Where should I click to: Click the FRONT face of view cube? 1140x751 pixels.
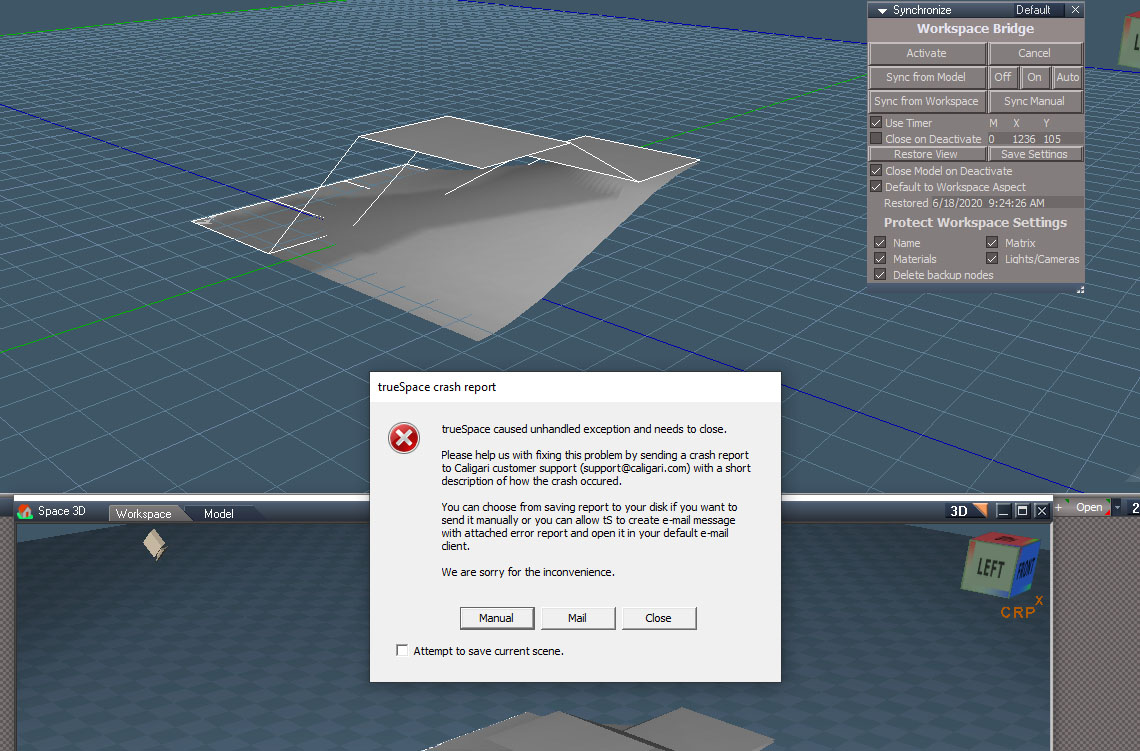(x=1025, y=568)
